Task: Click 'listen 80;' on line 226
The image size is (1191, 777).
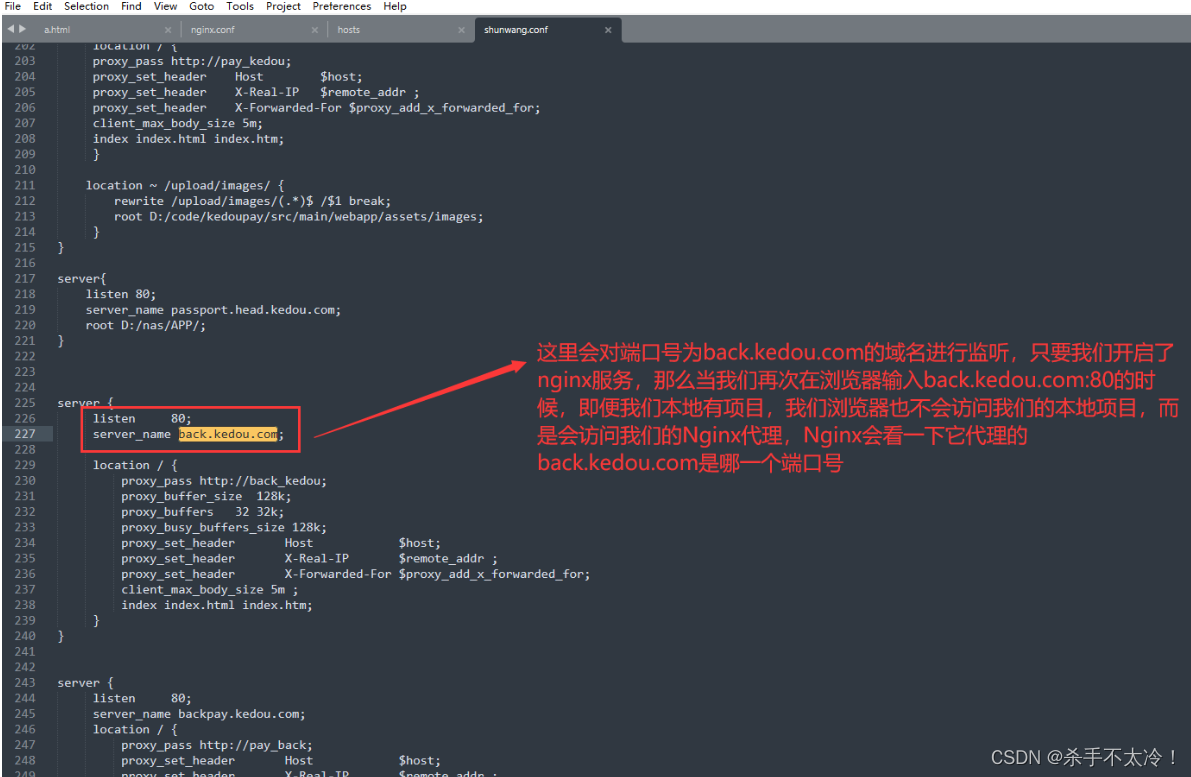Action: (x=142, y=419)
